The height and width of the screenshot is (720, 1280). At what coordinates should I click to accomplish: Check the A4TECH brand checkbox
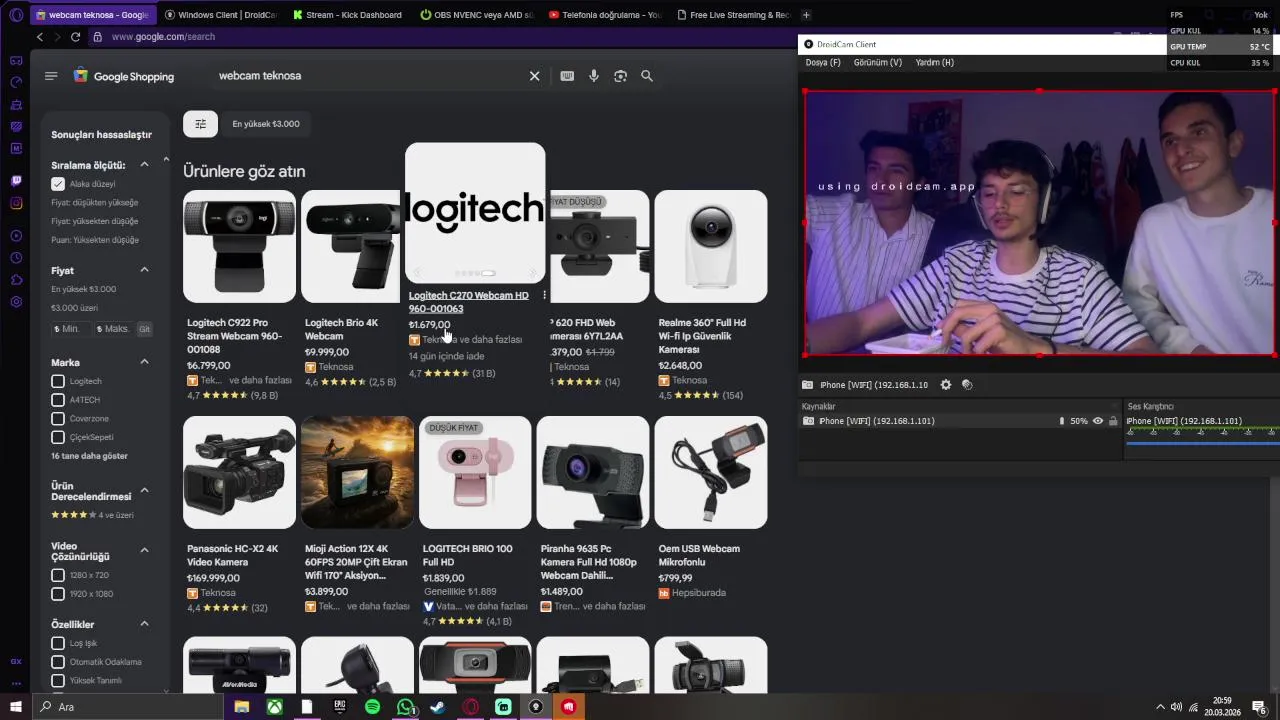58,400
